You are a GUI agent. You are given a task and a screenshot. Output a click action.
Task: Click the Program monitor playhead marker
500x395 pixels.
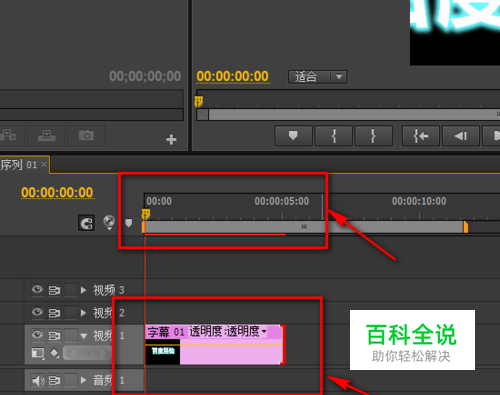coord(199,101)
